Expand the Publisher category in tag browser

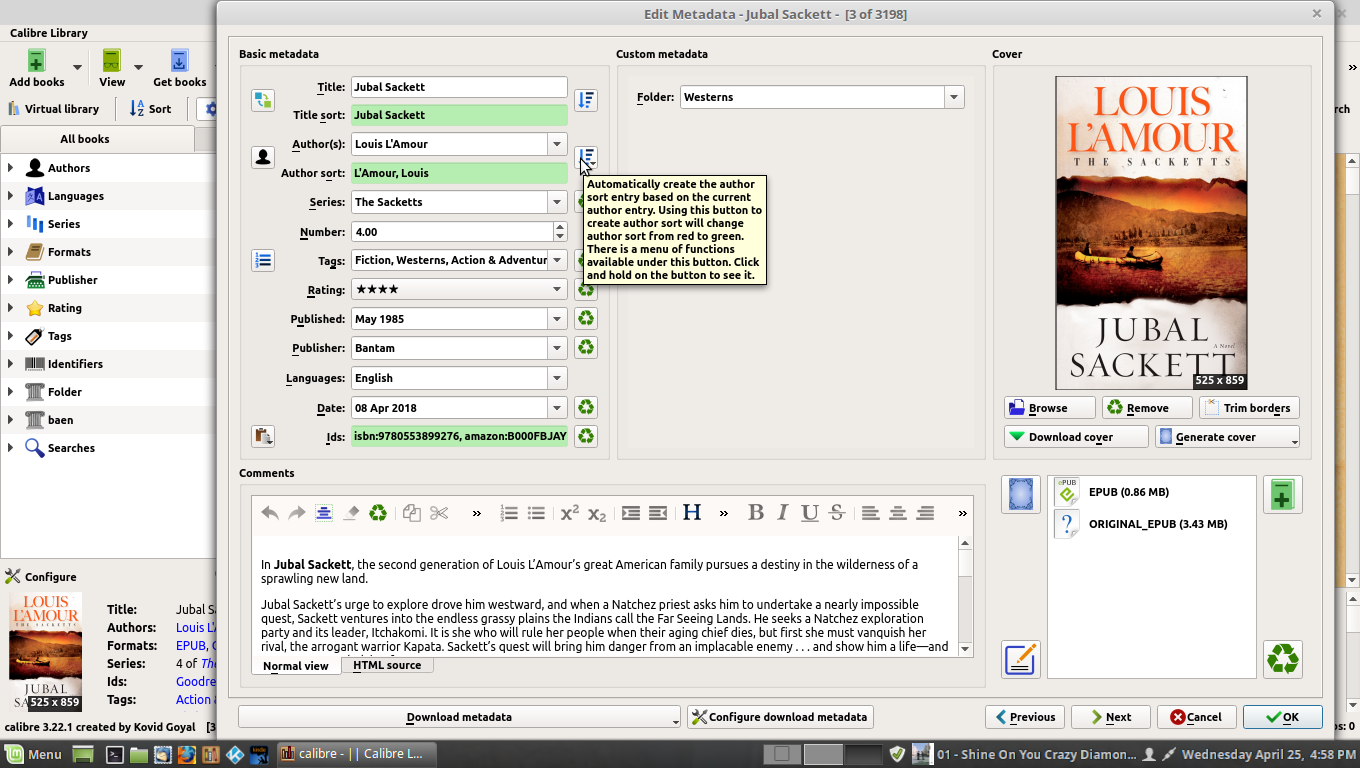pos(11,280)
